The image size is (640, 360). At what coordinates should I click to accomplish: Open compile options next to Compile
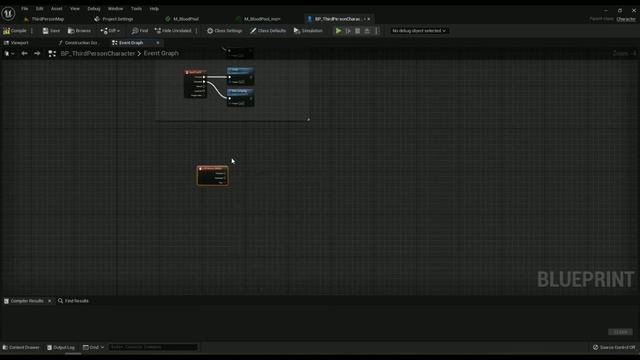pos(32,31)
